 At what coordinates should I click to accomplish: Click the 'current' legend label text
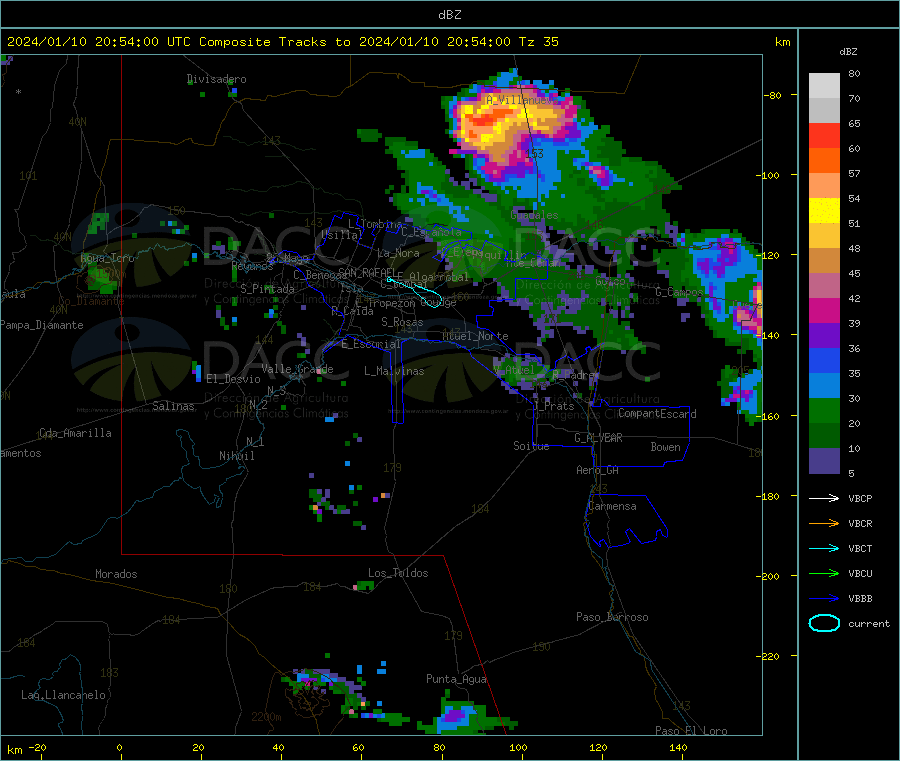869,623
